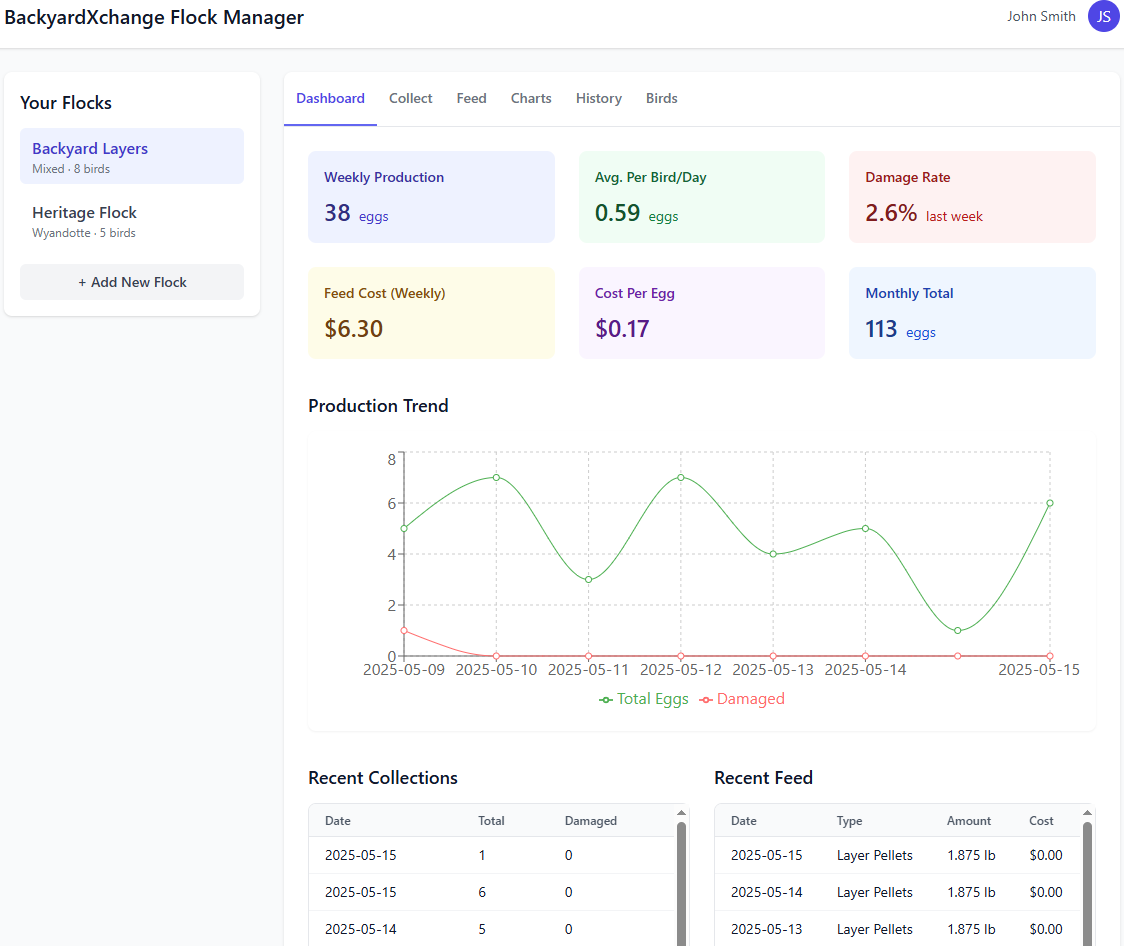Click the $6.30 feed cost value
The image size is (1124, 946).
pyautogui.click(x=353, y=329)
